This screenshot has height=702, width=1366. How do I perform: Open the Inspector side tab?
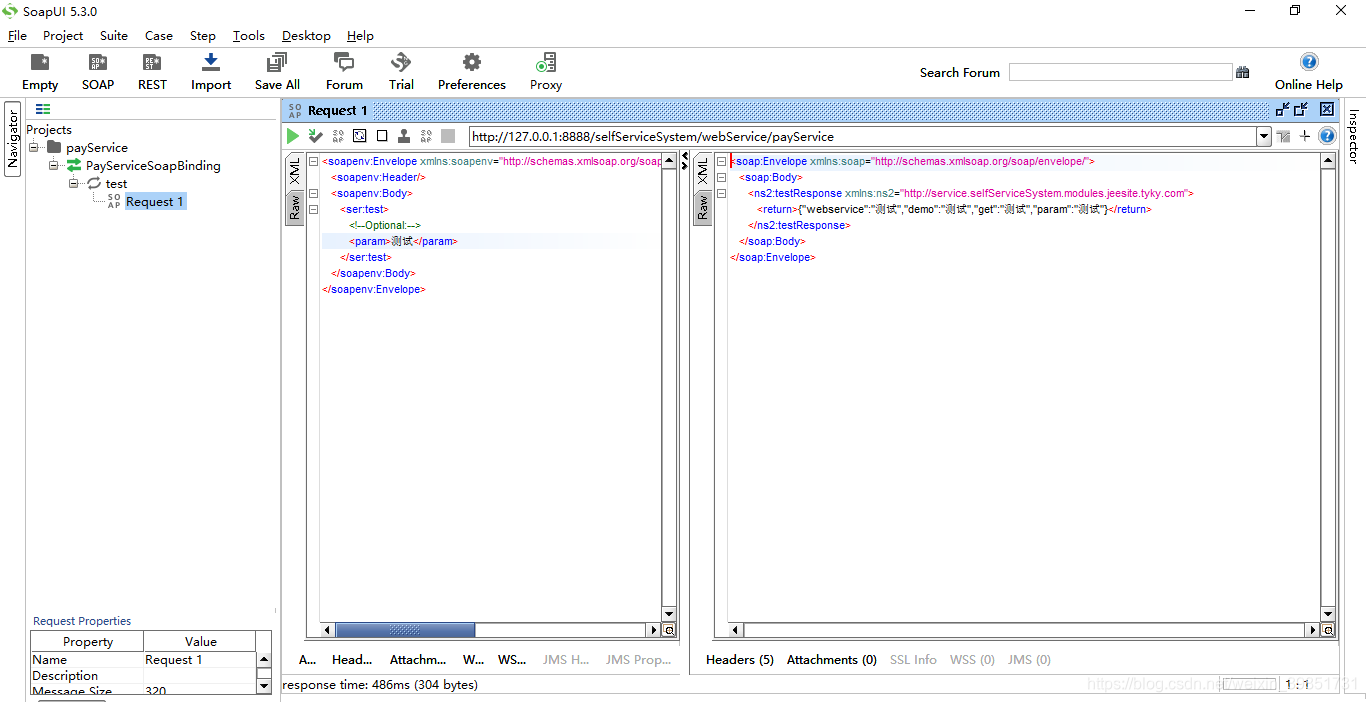1354,137
